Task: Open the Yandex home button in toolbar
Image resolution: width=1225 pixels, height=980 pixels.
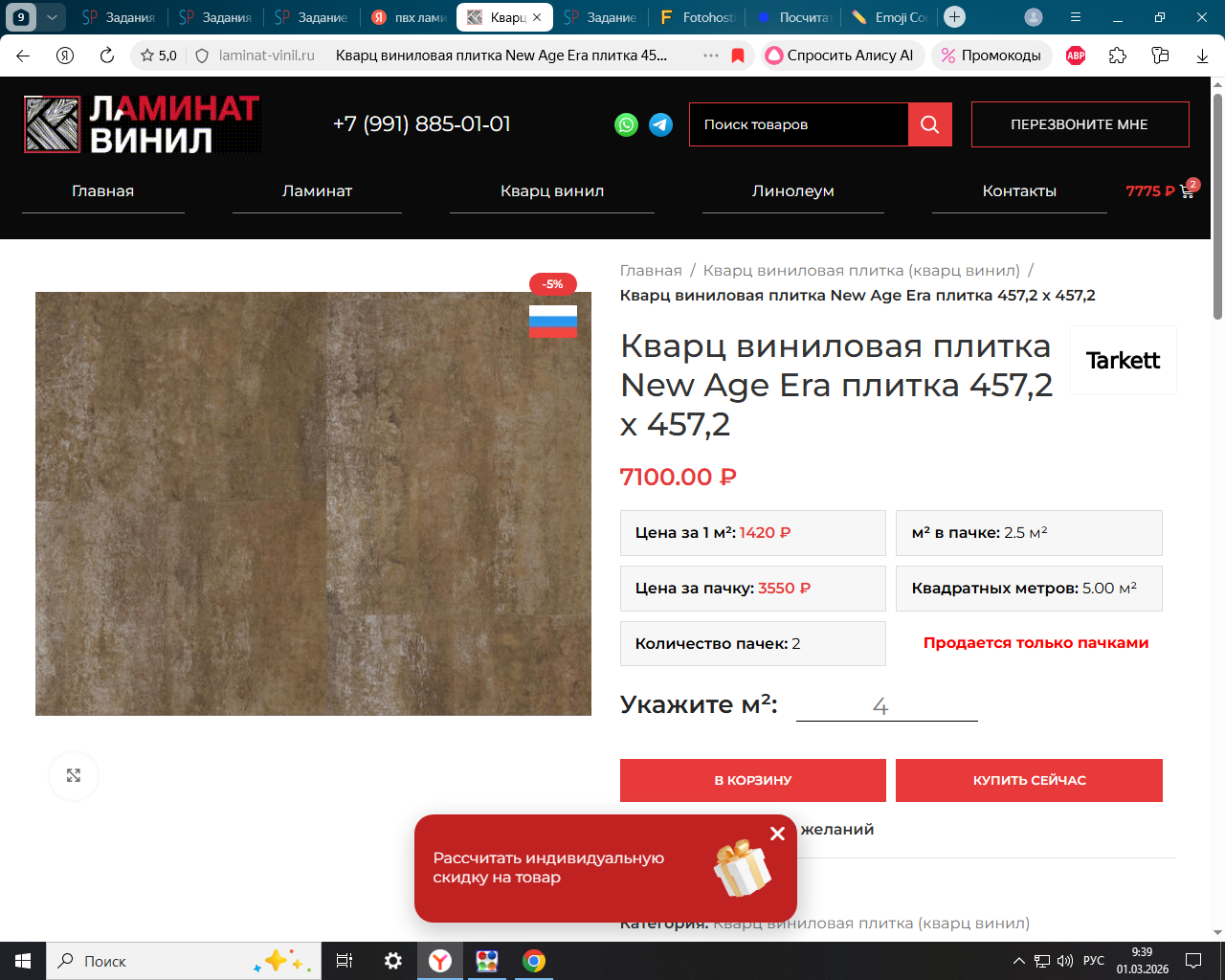Action: pyautogui.click(x=65, y=56)
